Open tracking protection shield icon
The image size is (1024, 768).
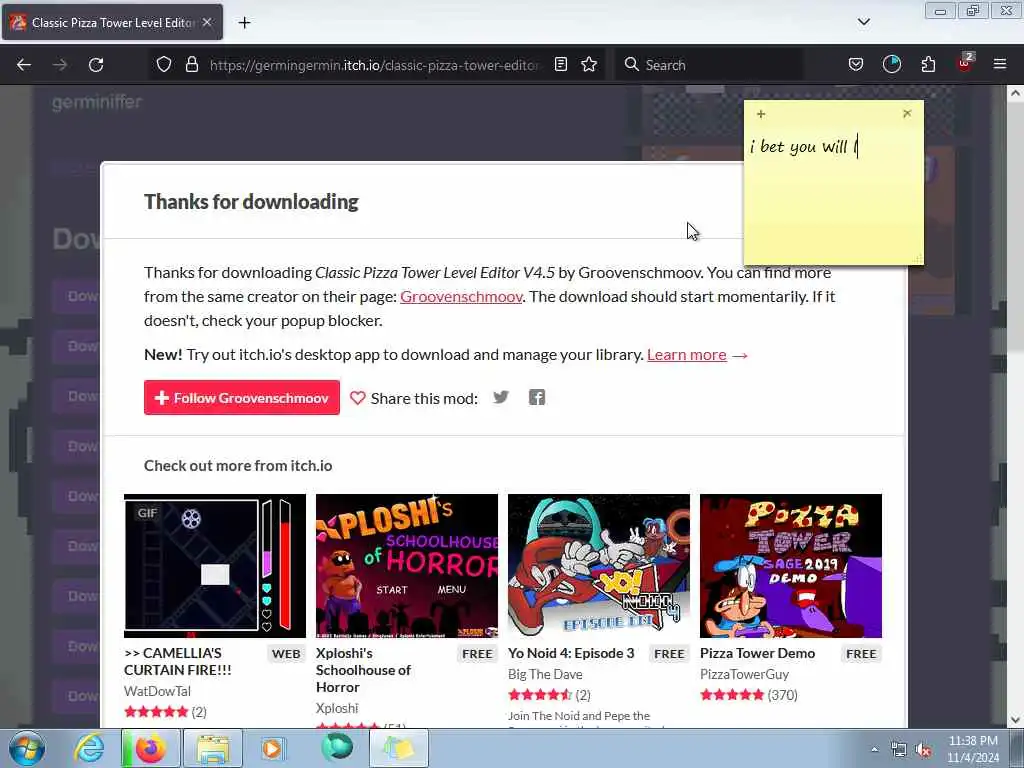(164, 65)
